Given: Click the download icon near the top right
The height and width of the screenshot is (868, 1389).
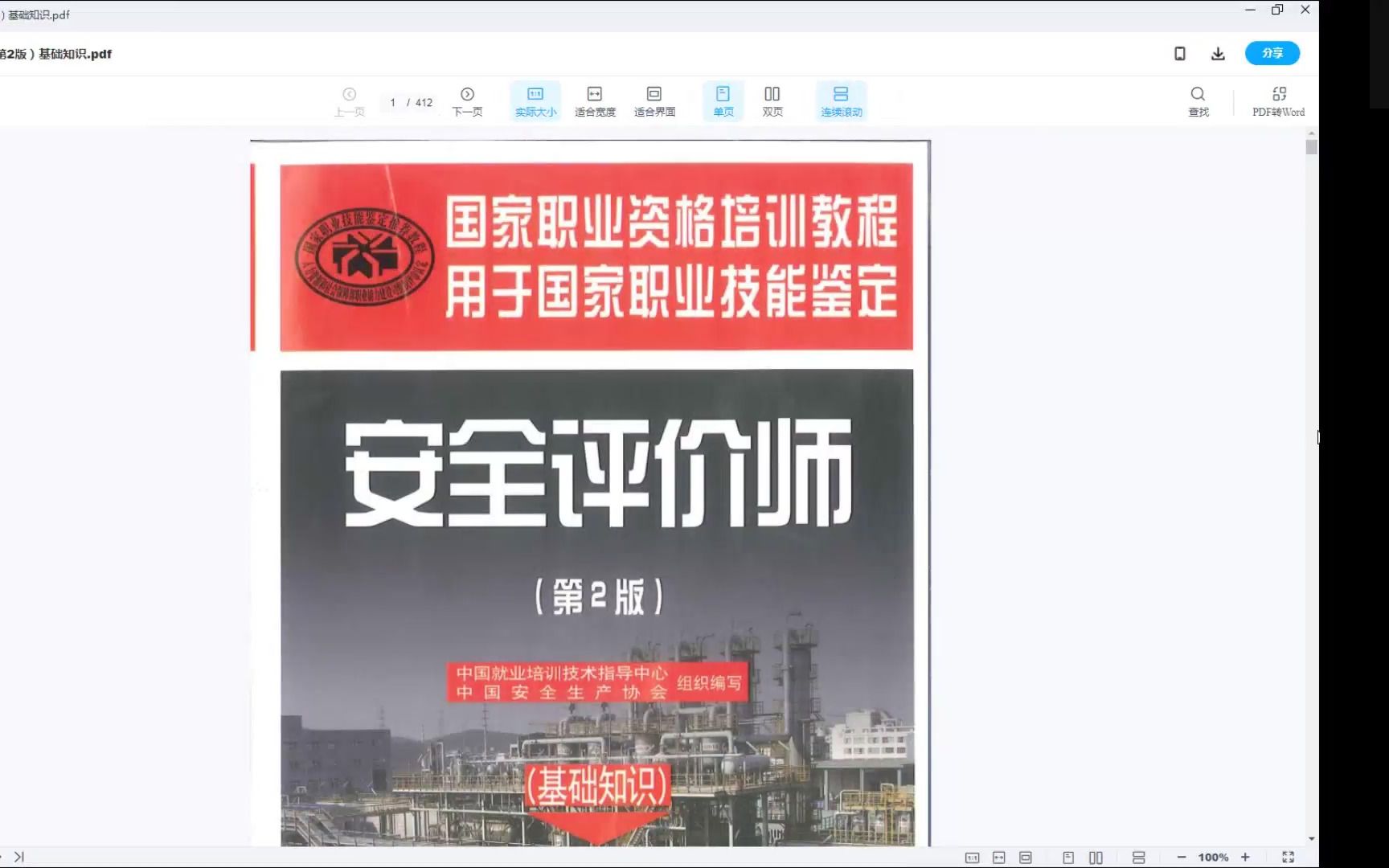Looking at the screenshot, I should (x=1218, y=53).
